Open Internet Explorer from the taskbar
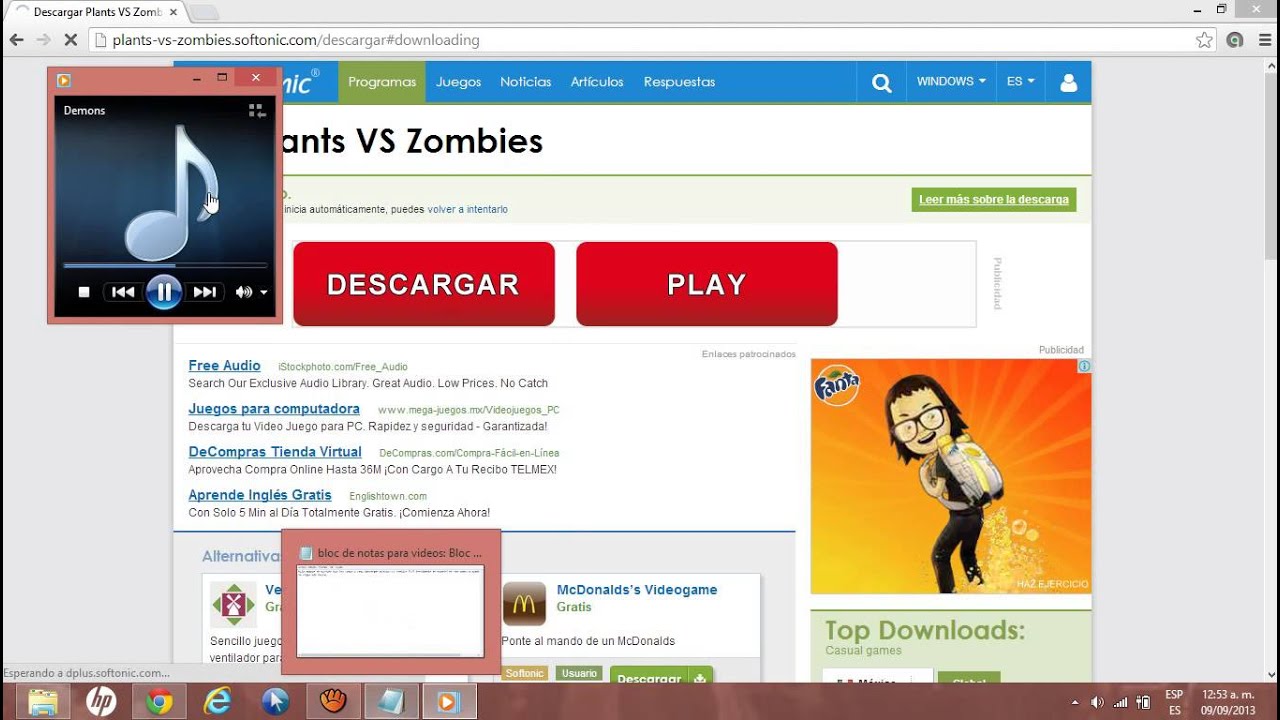 pyautogui.click(x=217, y=702)
